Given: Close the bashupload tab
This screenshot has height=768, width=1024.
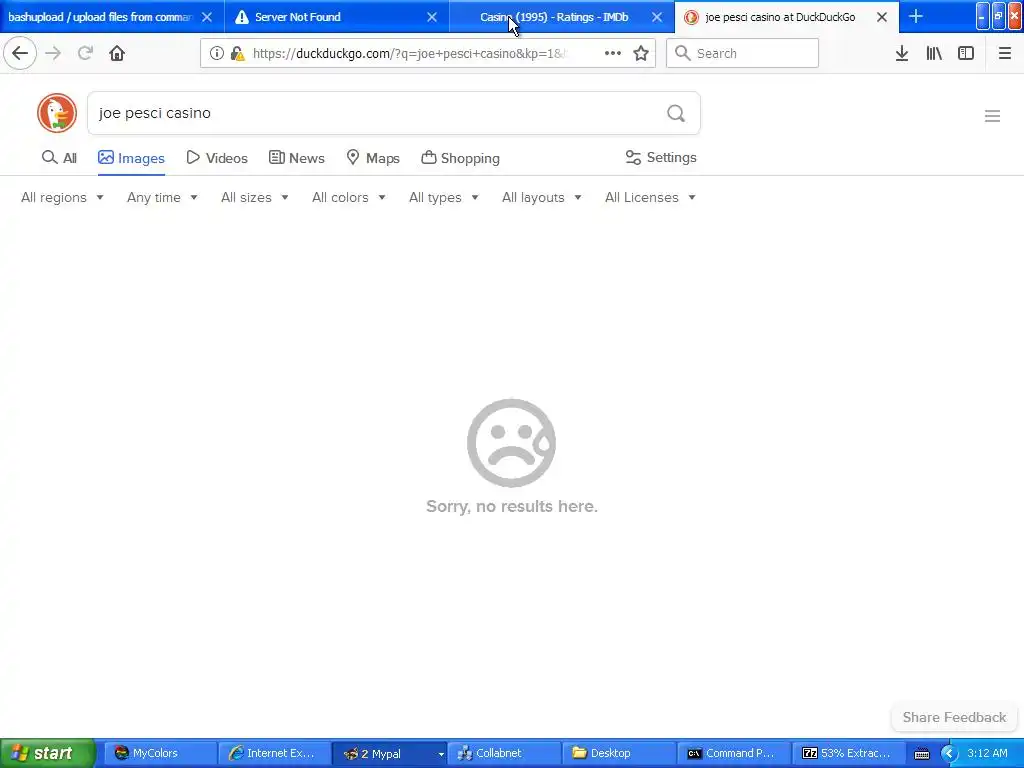Looking at the screenshot, I should tap(206, 18).
